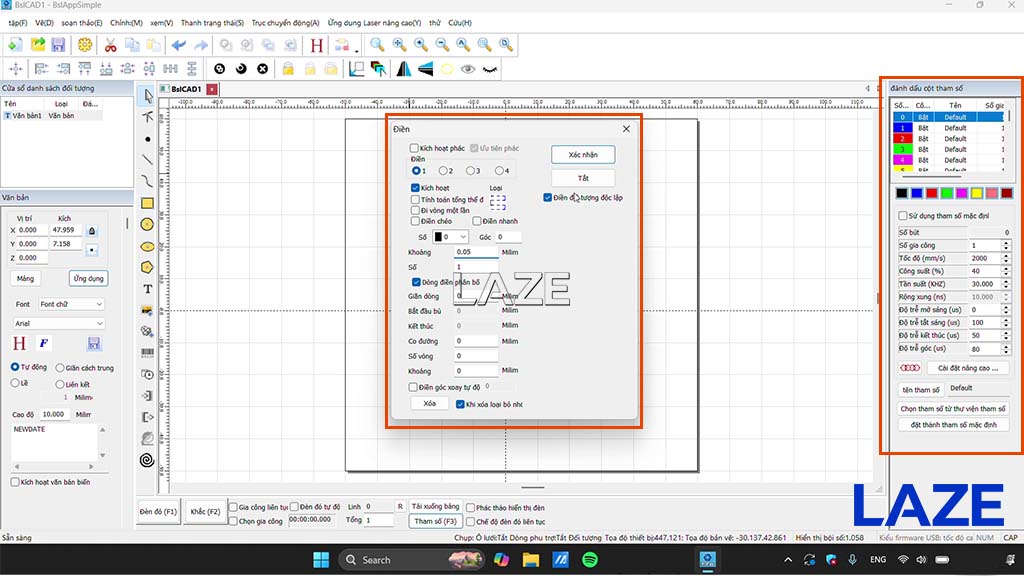Click the red H hatch fill icon
1024x576 pixels.
[x=317, y=45]
